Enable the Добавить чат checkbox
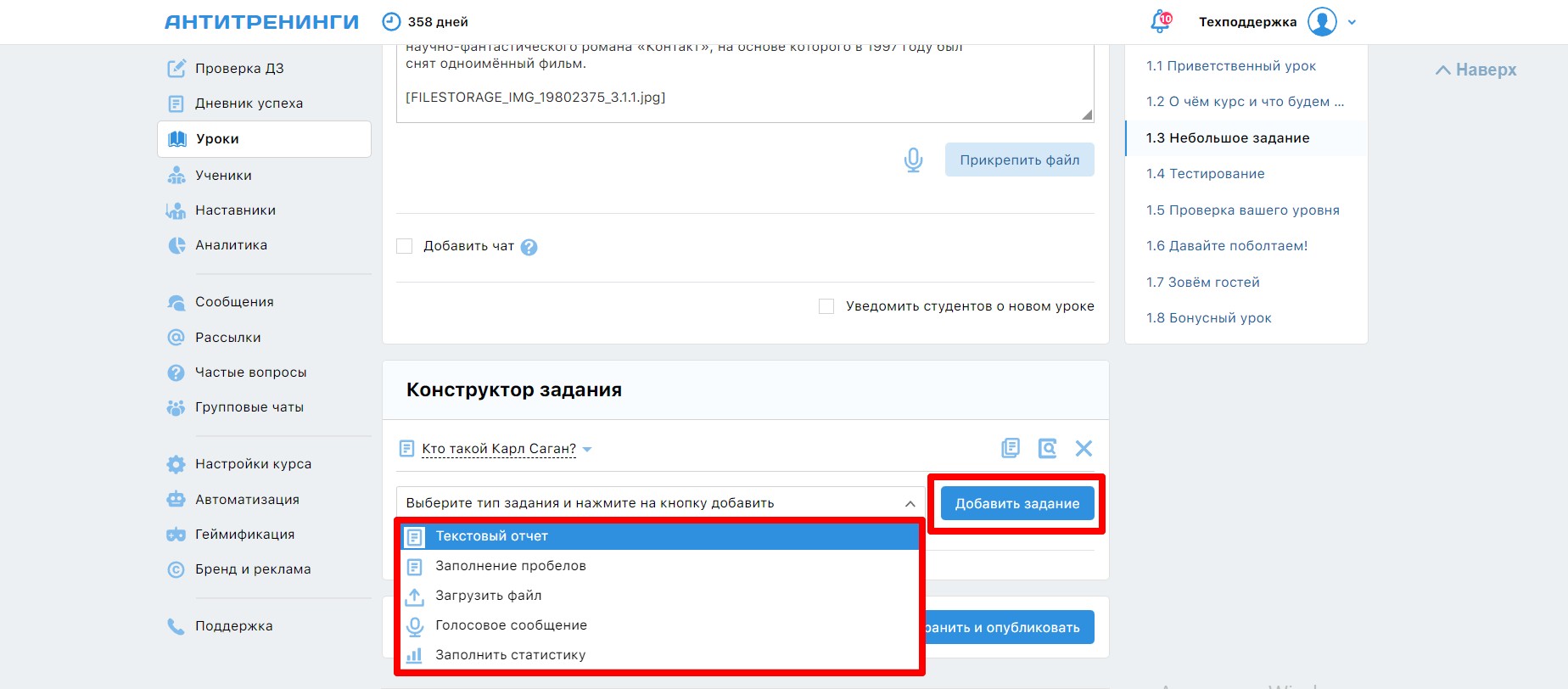Viewport: 1568px width, 689px height. 405,246
